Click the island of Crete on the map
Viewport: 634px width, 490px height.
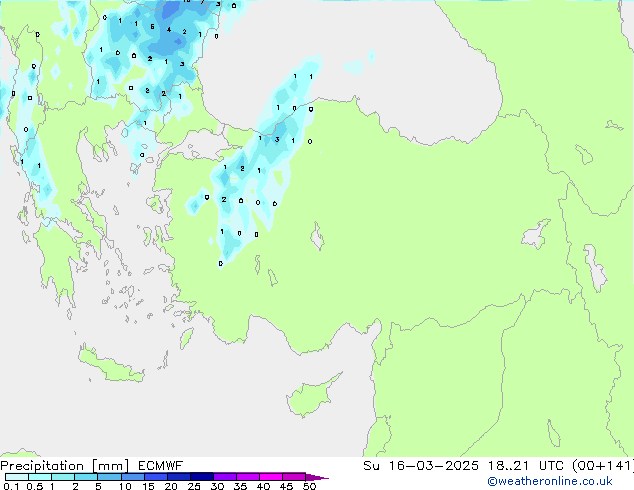[111, 365]
